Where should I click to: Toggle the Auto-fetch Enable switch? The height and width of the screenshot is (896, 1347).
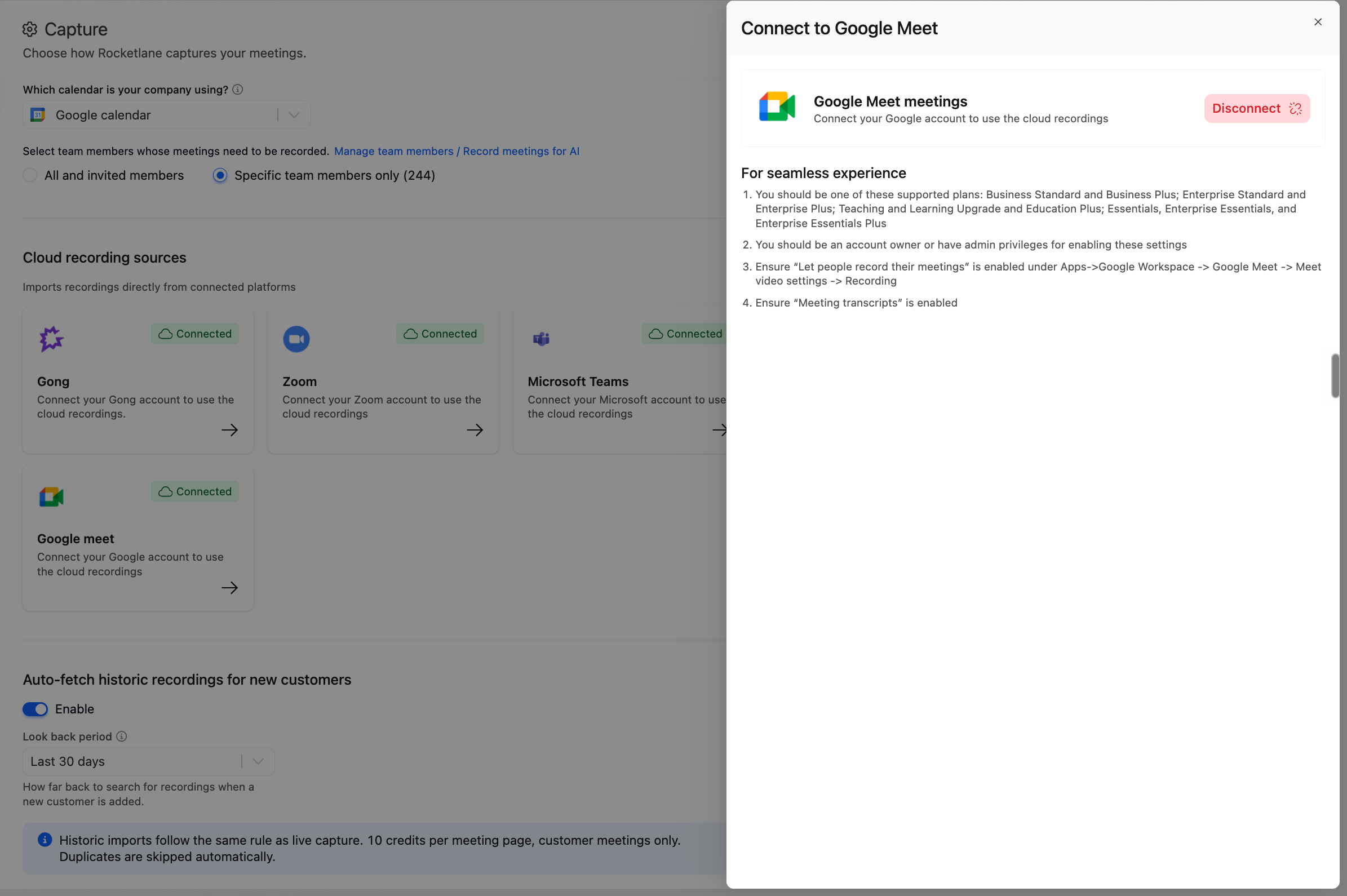pyautogui.click(x=36, y=709)
